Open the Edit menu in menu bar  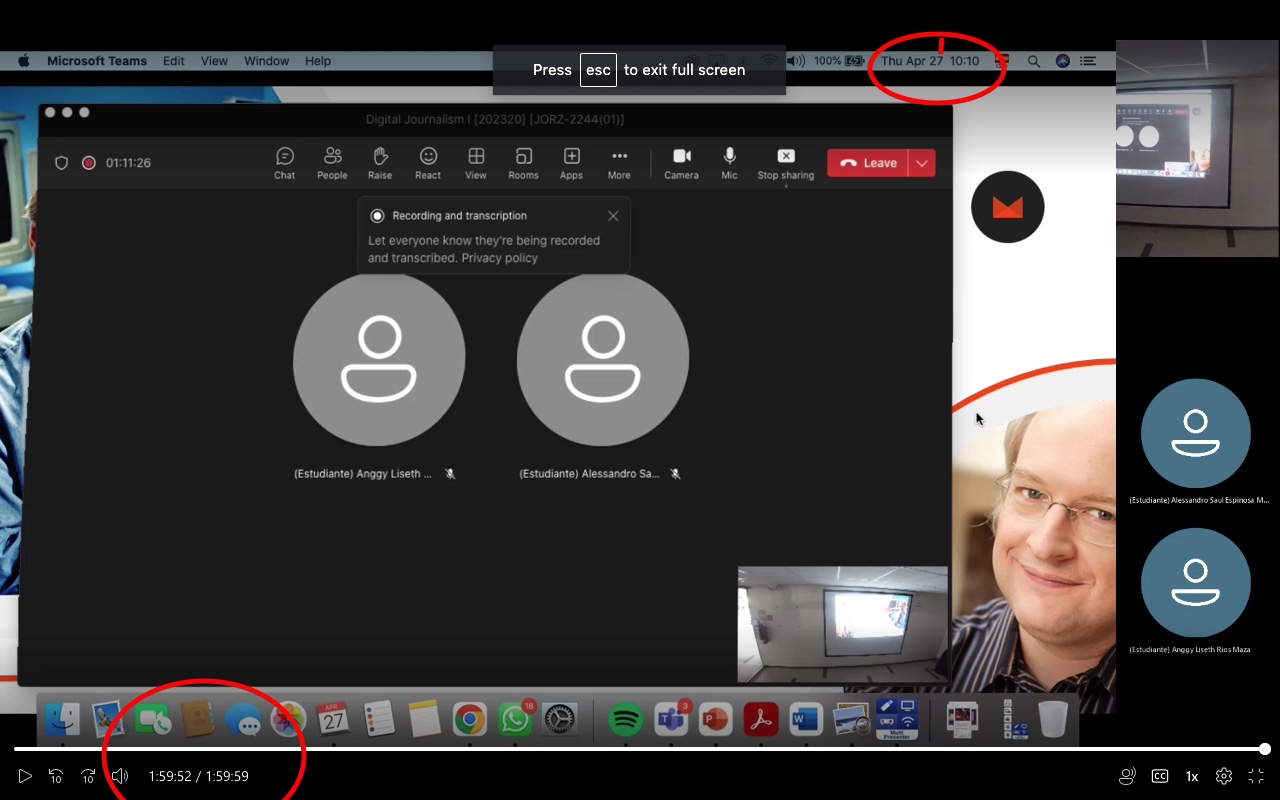[x=174, y=61]
